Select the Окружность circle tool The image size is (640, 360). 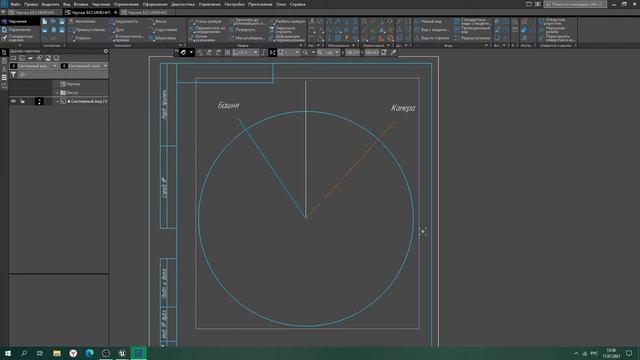[124, 21]
